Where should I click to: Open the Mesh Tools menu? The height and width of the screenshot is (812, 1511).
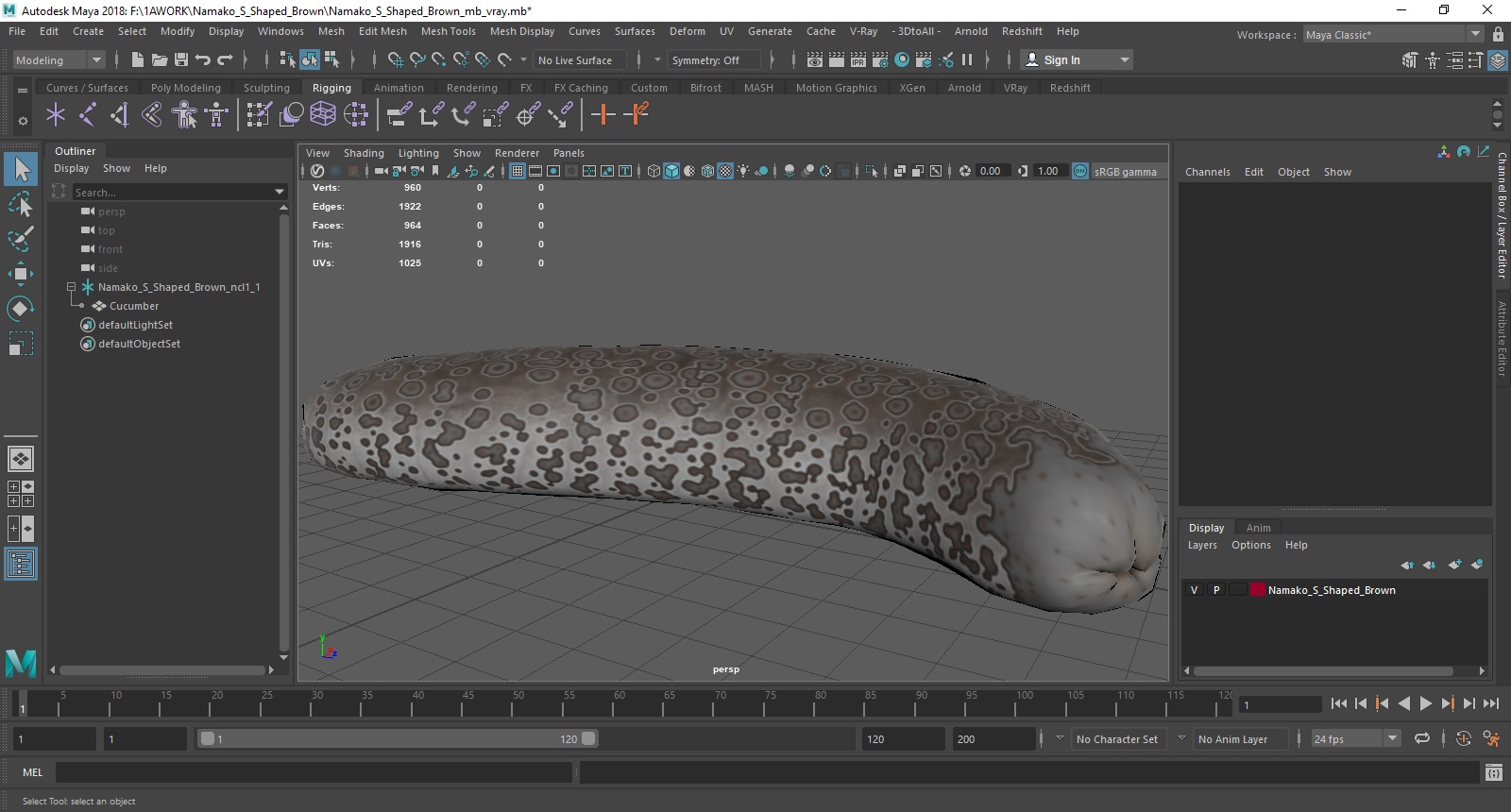(448, 31)
